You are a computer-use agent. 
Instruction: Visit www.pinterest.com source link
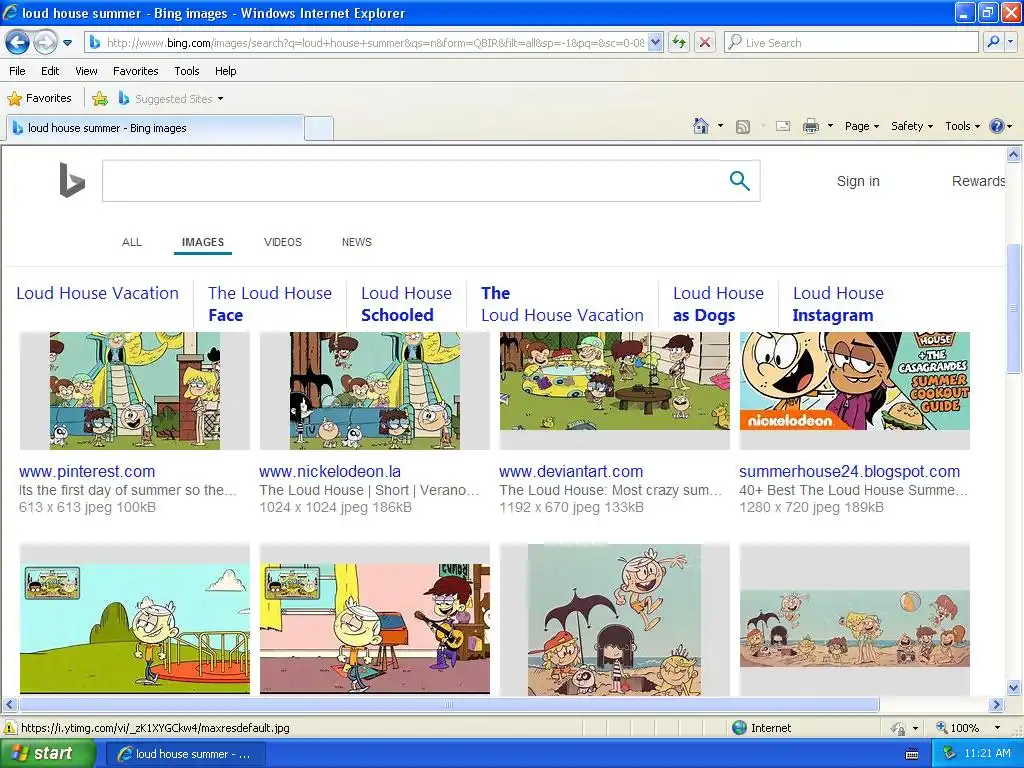(x=87, y=472)
